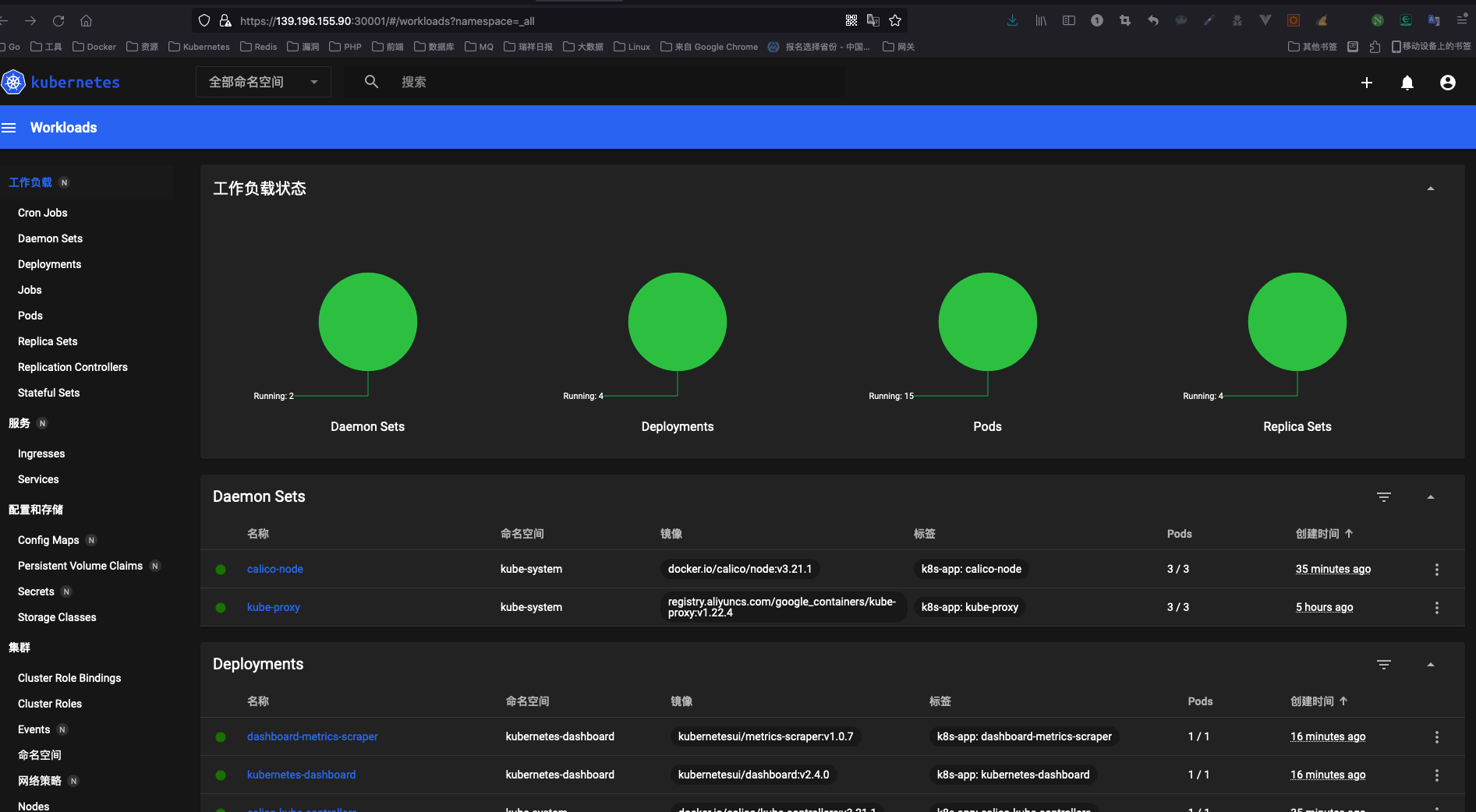Select 工作负载 section in sidebar
The image size is (1476, 812).
point(30,182)
